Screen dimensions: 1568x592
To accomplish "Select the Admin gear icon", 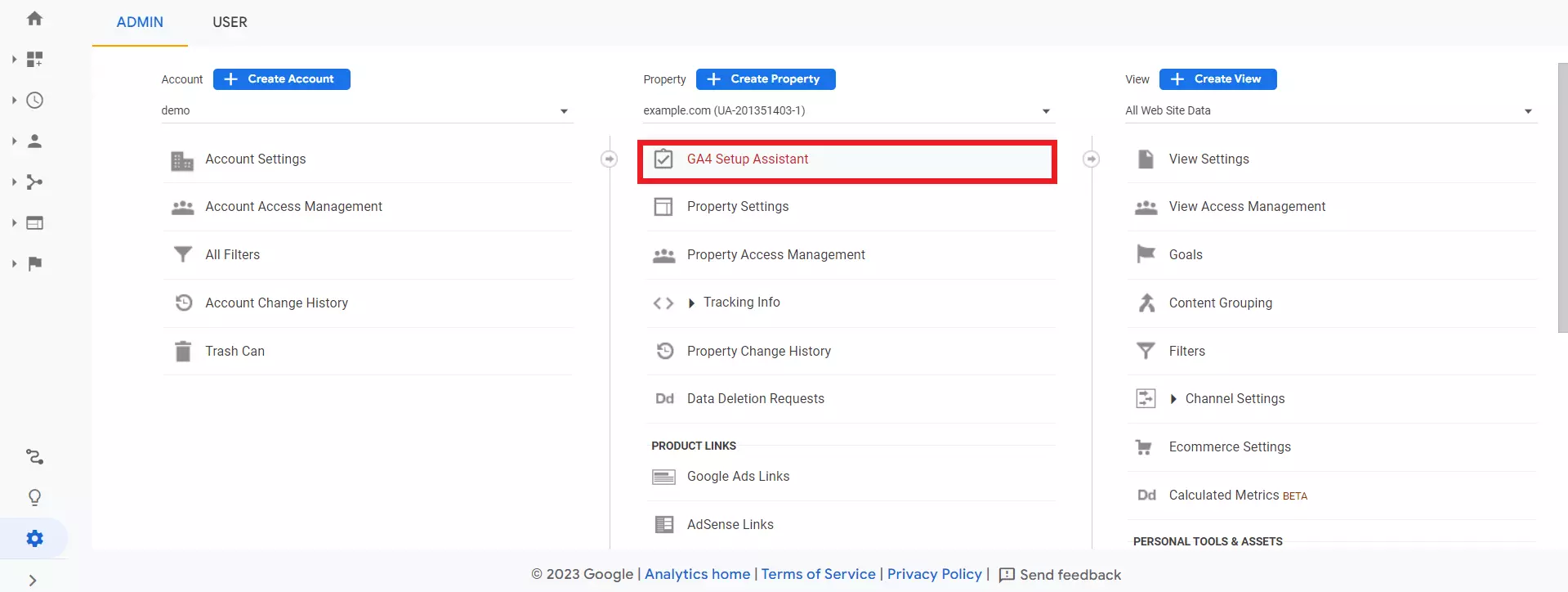I will (x=34, y=538).
